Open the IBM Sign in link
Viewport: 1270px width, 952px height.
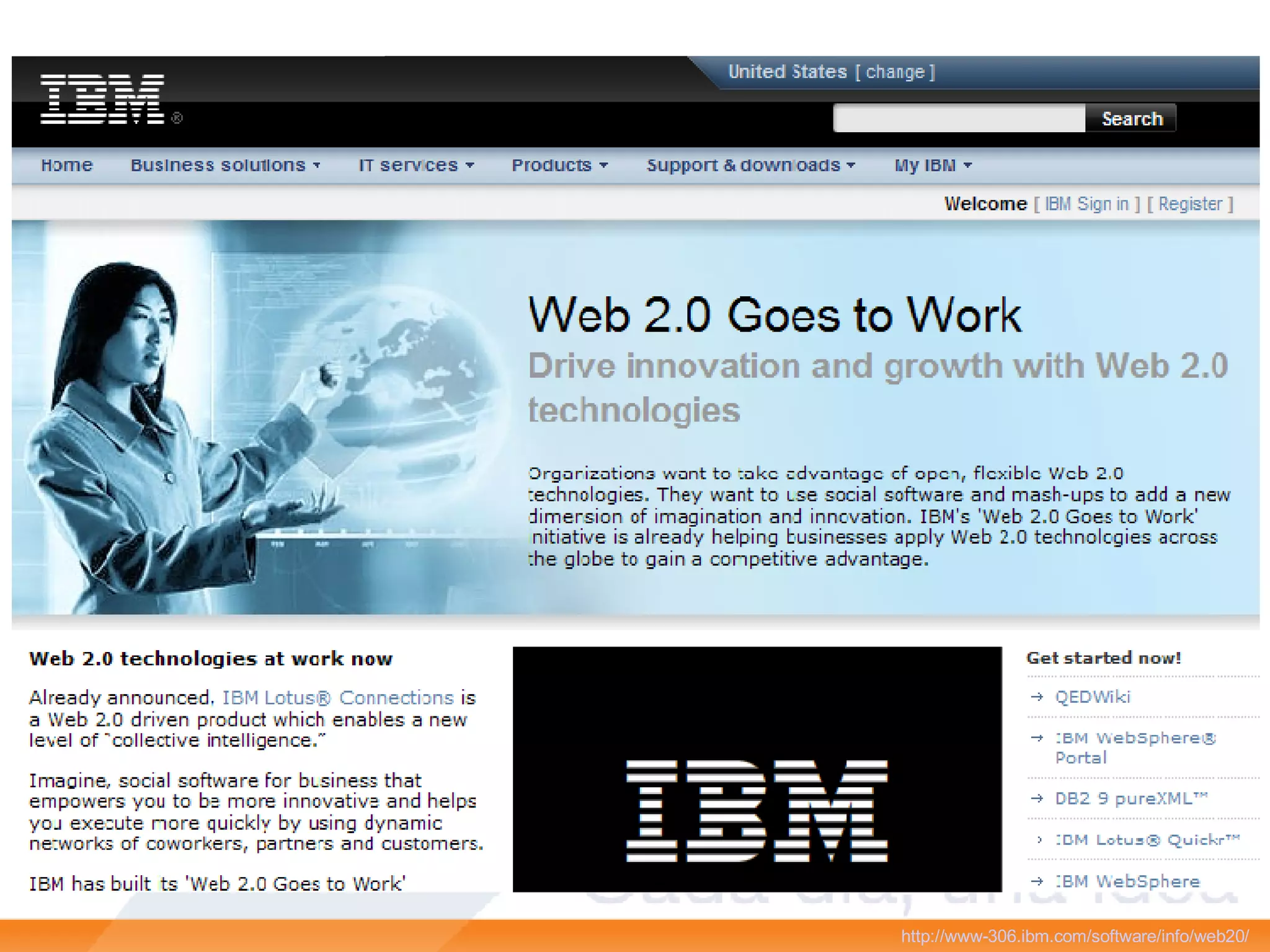tap(1086, 204)
